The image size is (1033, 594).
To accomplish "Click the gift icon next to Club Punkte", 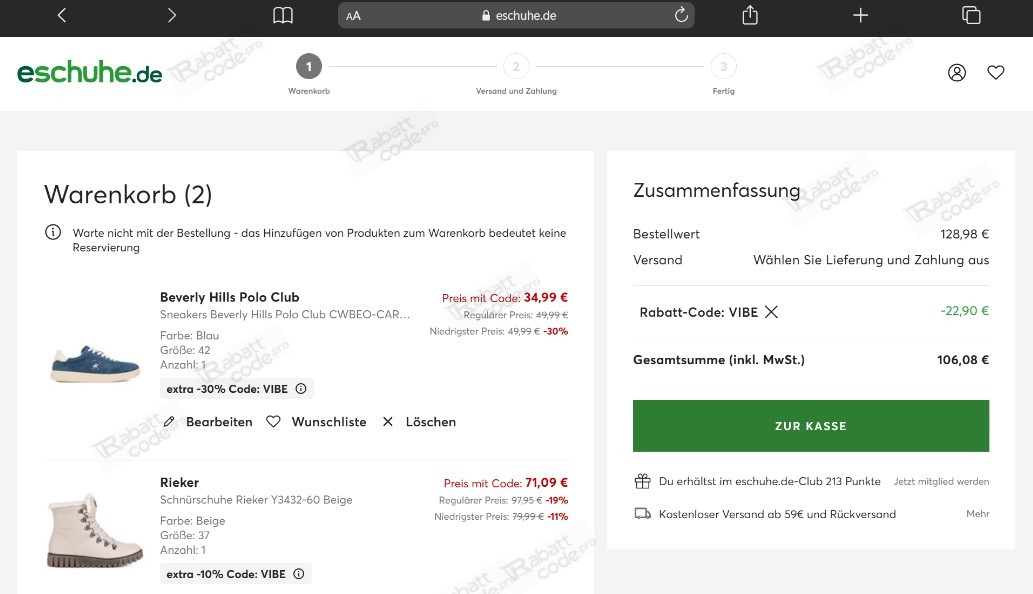I will 642,480.
